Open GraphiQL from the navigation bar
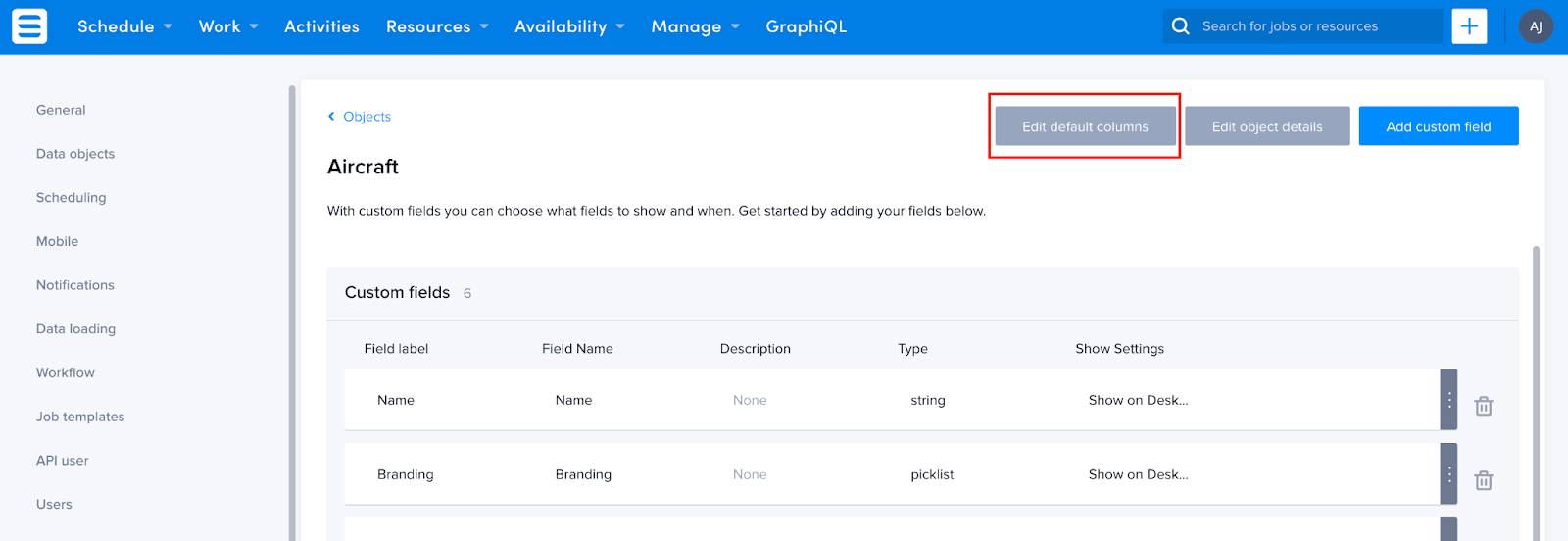1568x541 pixels. pyautogui.click(x=806, y=26)
